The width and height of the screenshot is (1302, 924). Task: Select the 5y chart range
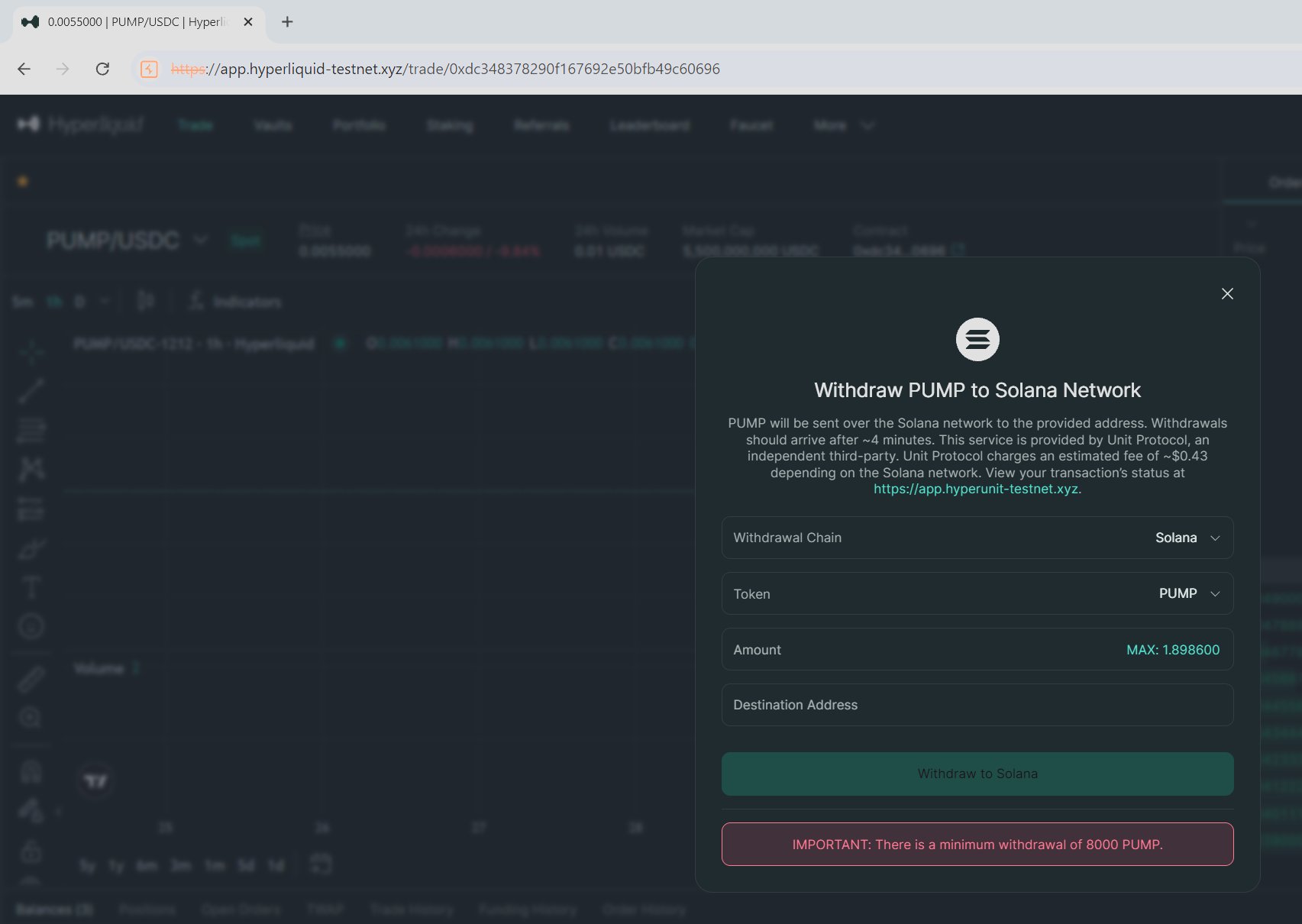tap(88, 865)
